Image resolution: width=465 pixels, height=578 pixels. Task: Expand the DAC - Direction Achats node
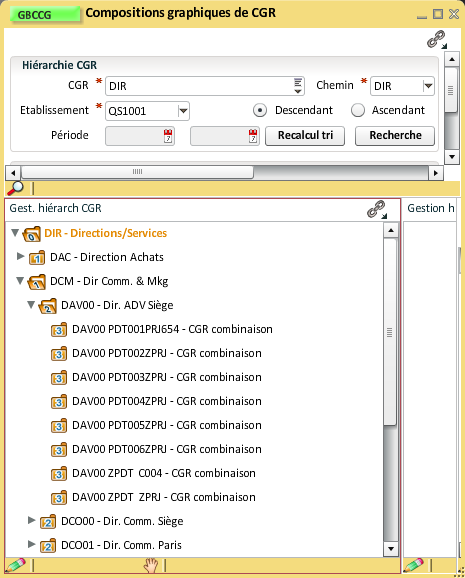pyautogui.click(x=21, y=256)
